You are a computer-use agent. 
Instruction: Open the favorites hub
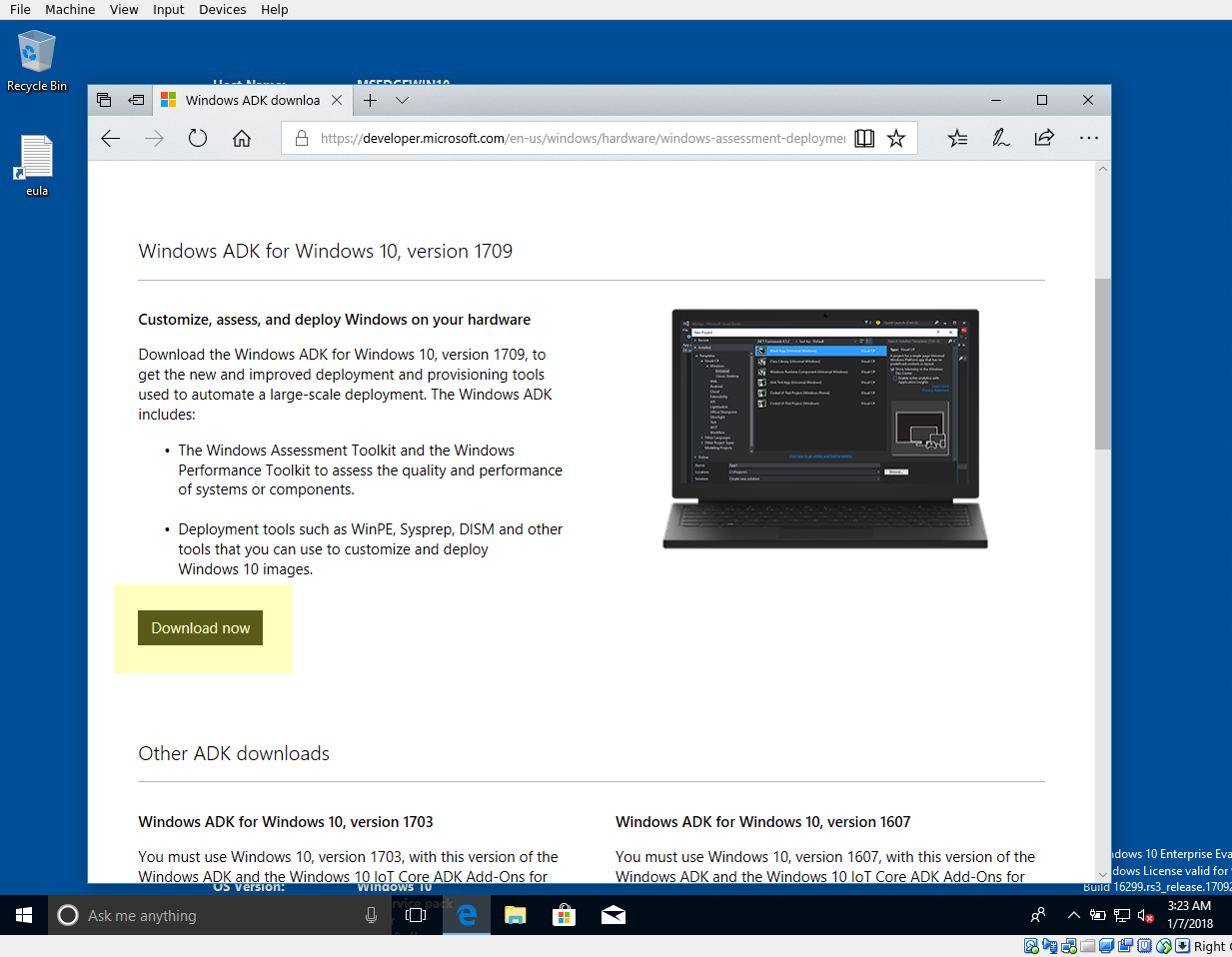tap(957, 138)
